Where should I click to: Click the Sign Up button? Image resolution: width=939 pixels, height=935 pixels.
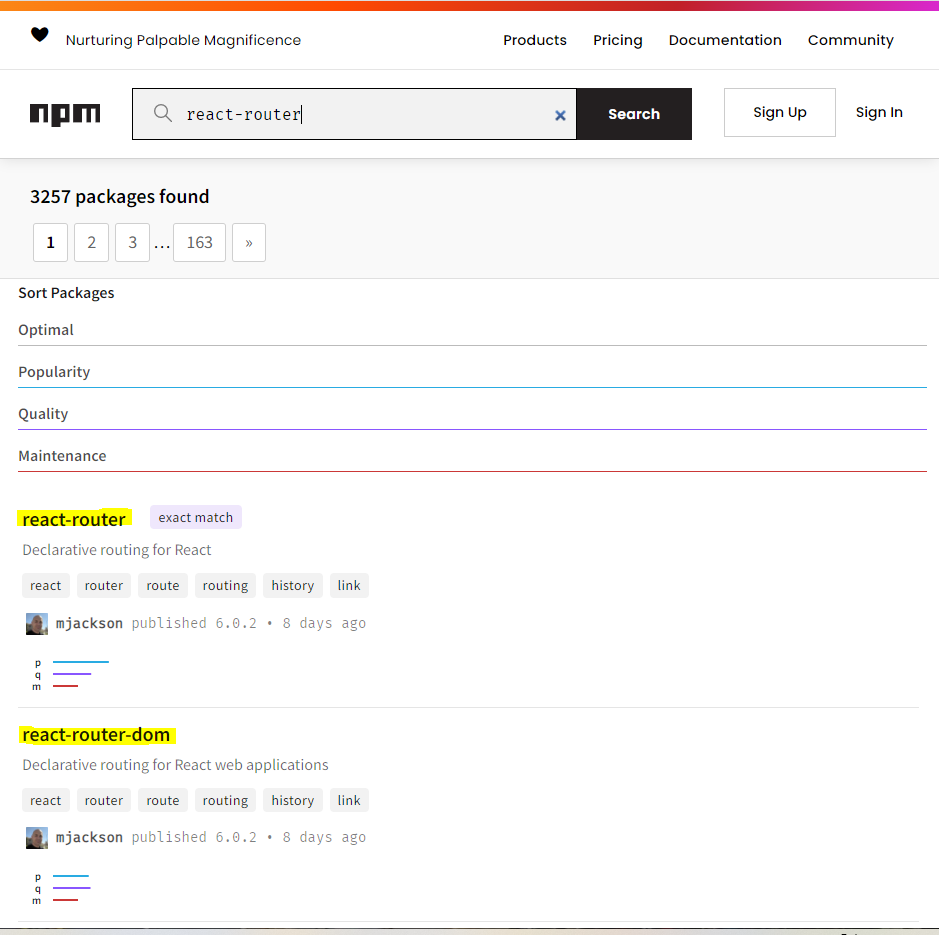click(780, 113)
